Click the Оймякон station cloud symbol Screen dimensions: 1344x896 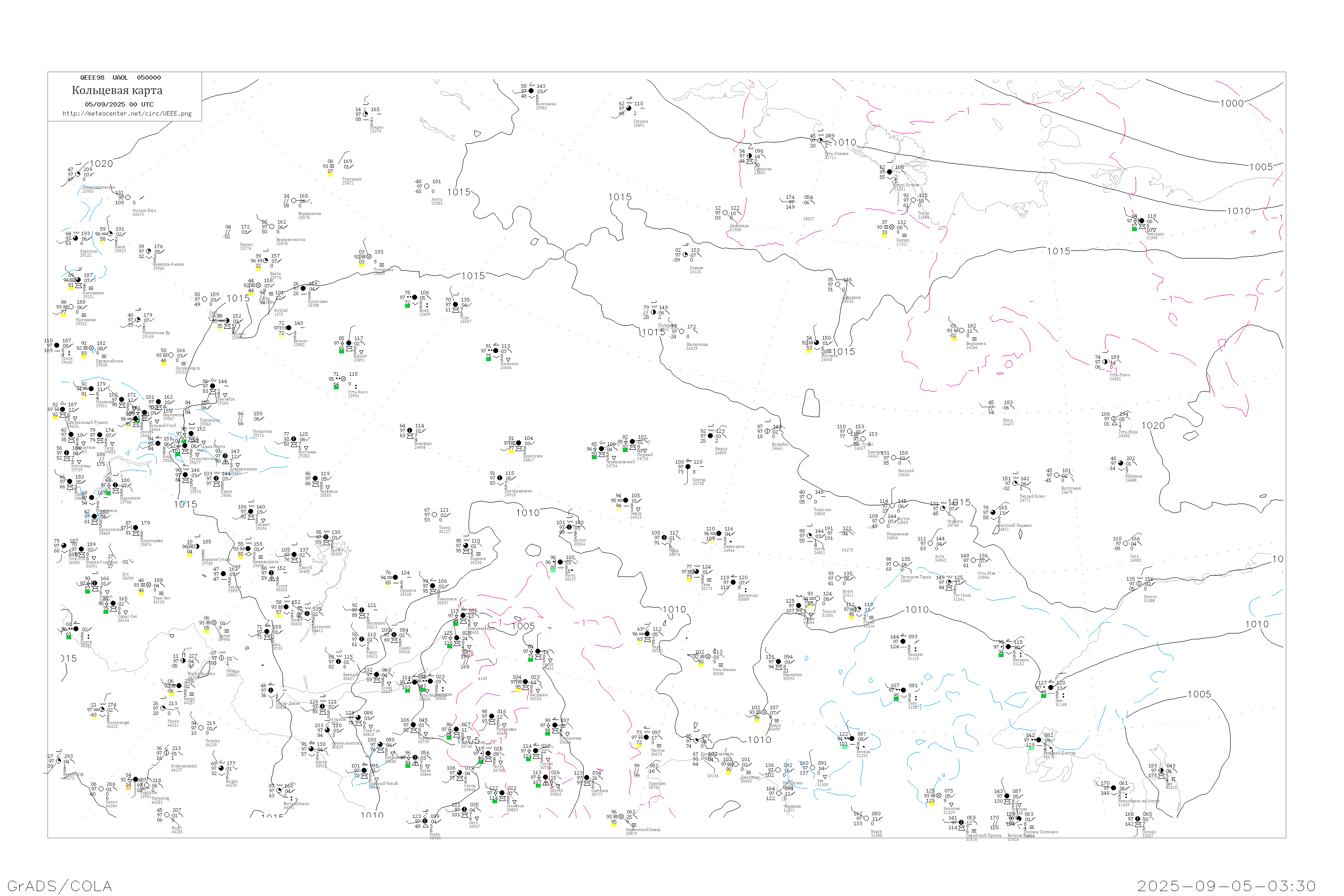coord(1120,463)
